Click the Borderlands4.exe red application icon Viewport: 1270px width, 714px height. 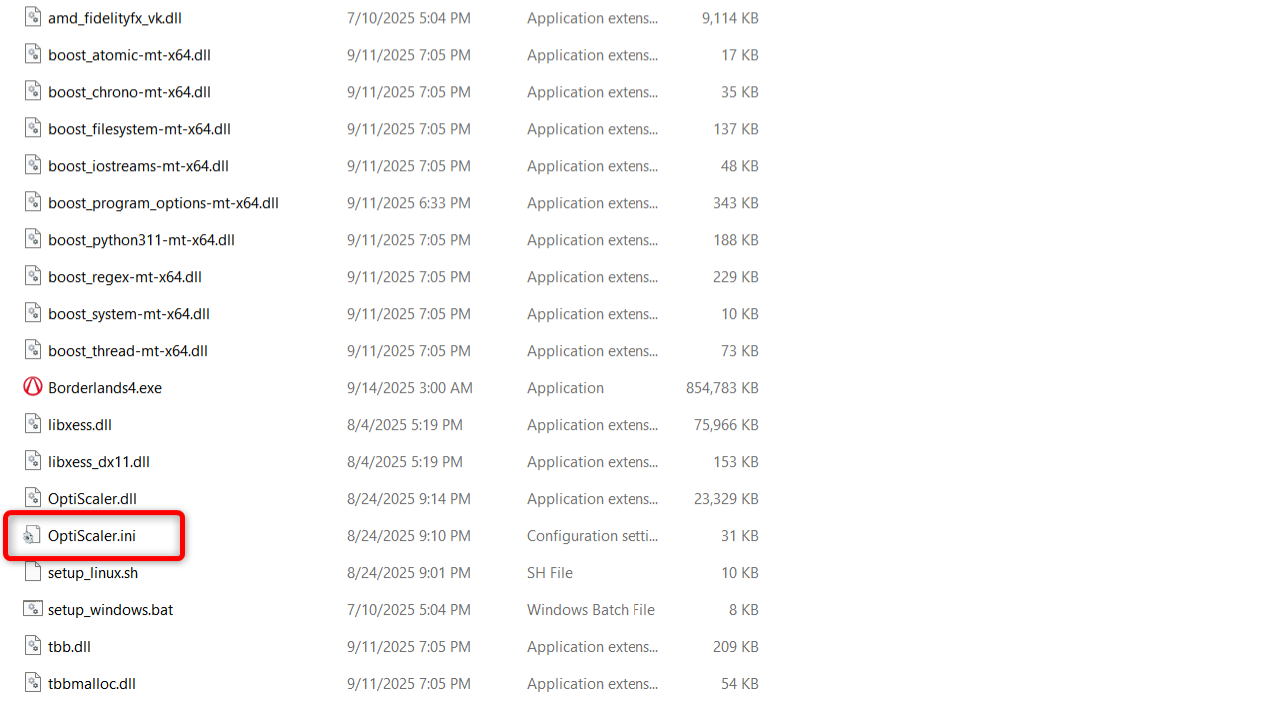pyautogui.click(x=32, y=388)
